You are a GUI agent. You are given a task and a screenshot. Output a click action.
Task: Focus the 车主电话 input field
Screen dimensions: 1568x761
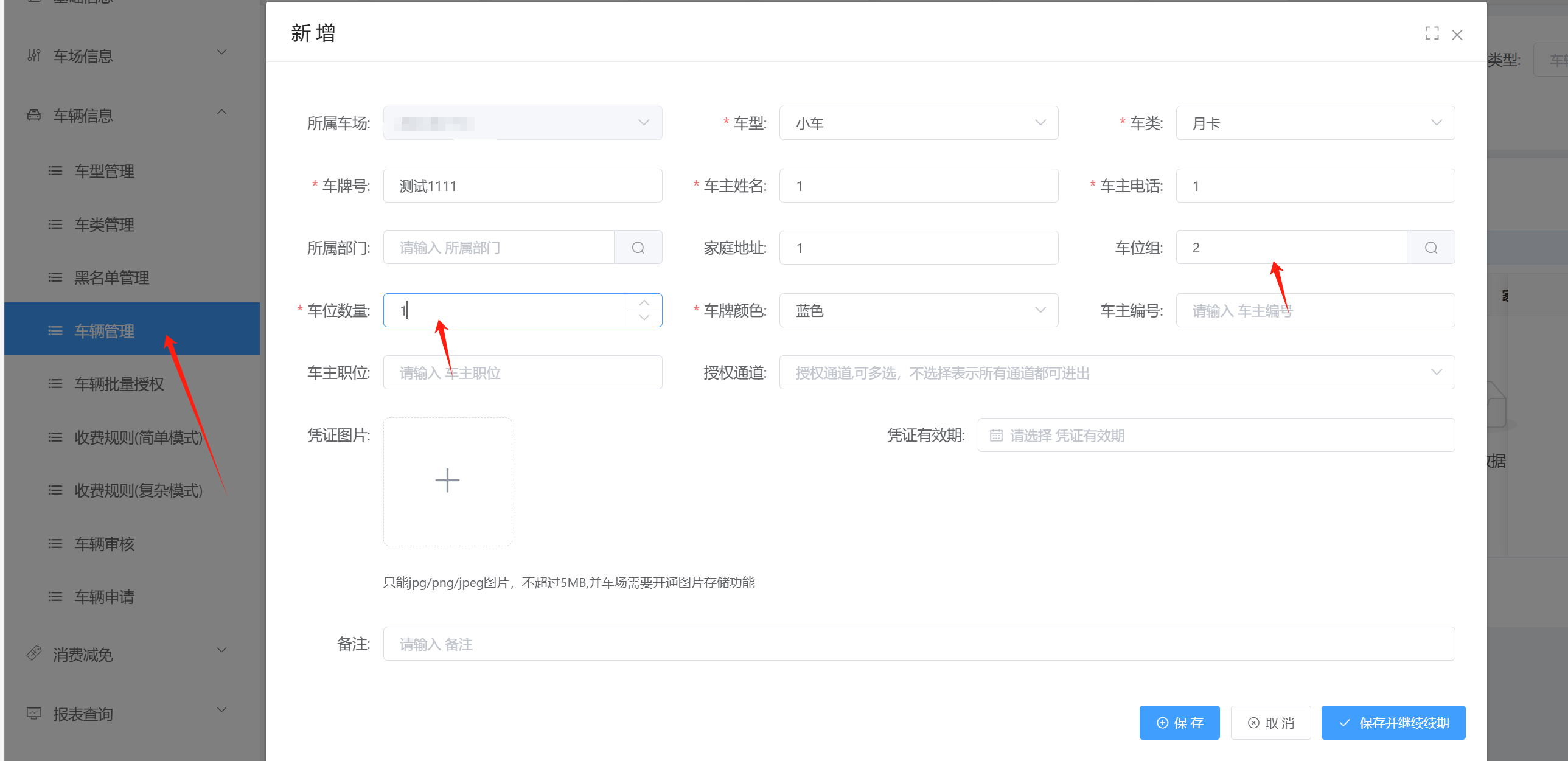[x=1315, y=186]
